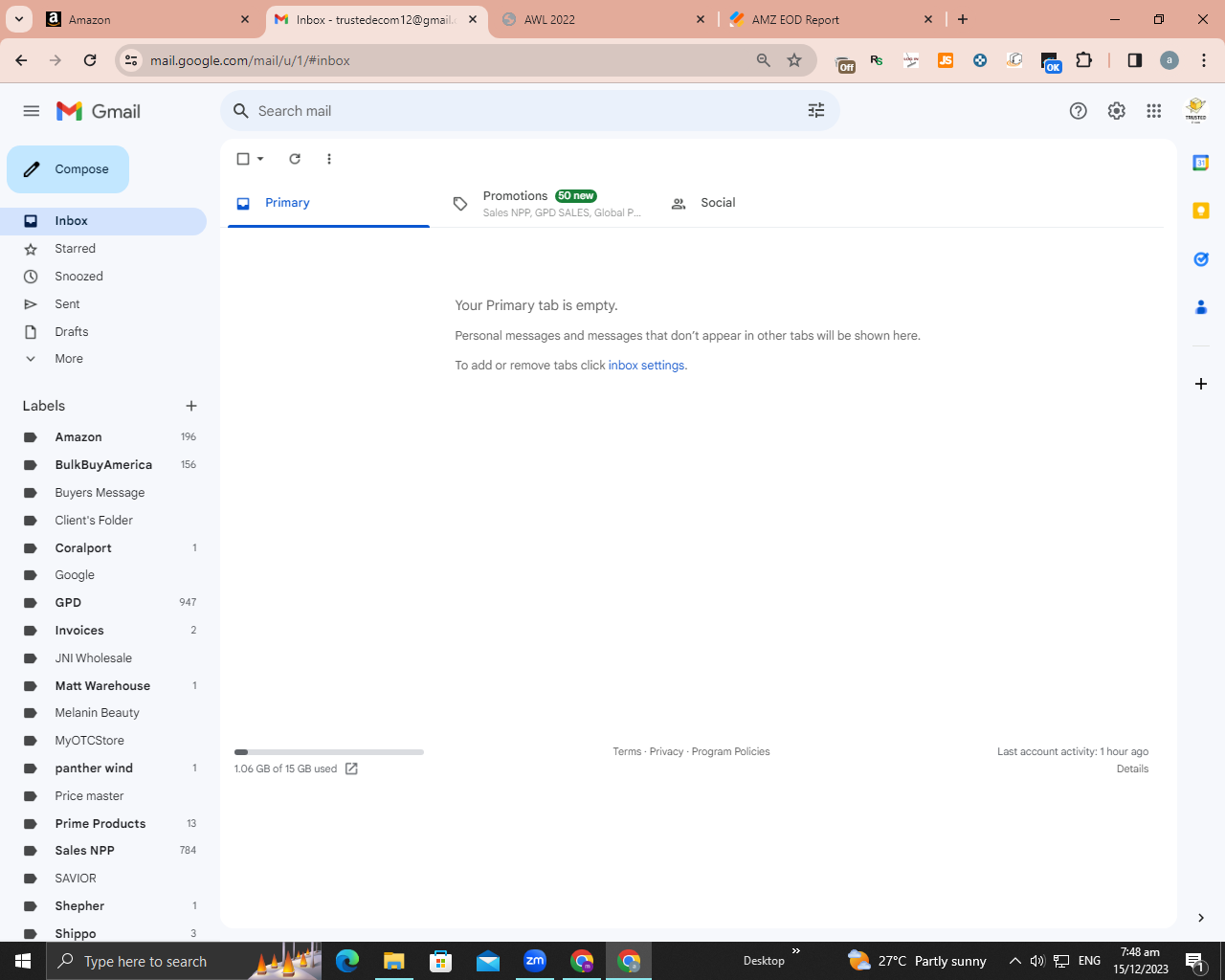Open File Explorer from the taskbar

(393, 961)
